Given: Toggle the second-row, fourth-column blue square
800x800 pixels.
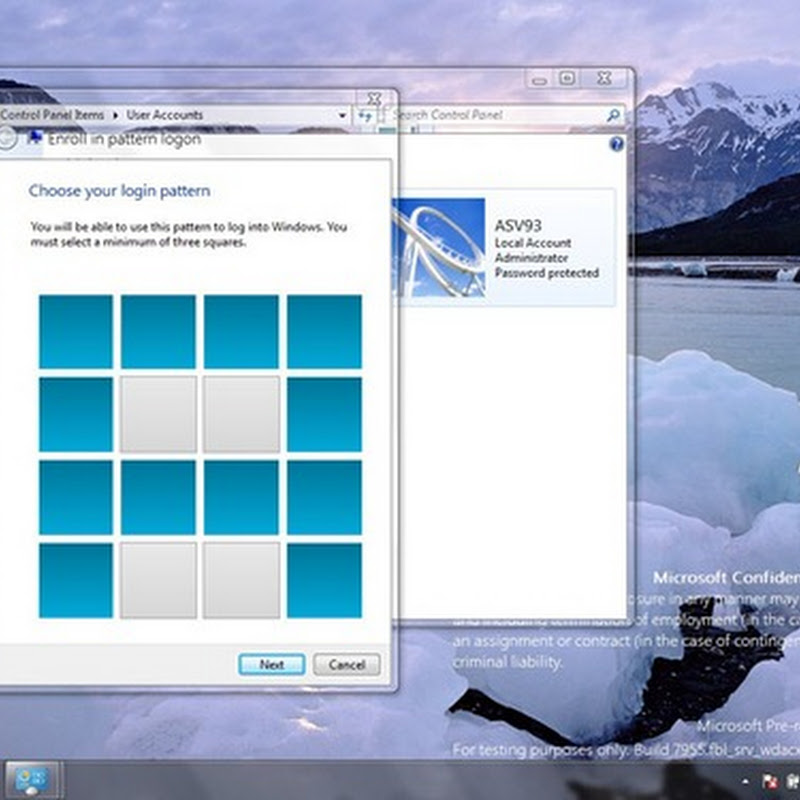Looking at the screenshot, I should pyautogui.click(x=324, y=414).
